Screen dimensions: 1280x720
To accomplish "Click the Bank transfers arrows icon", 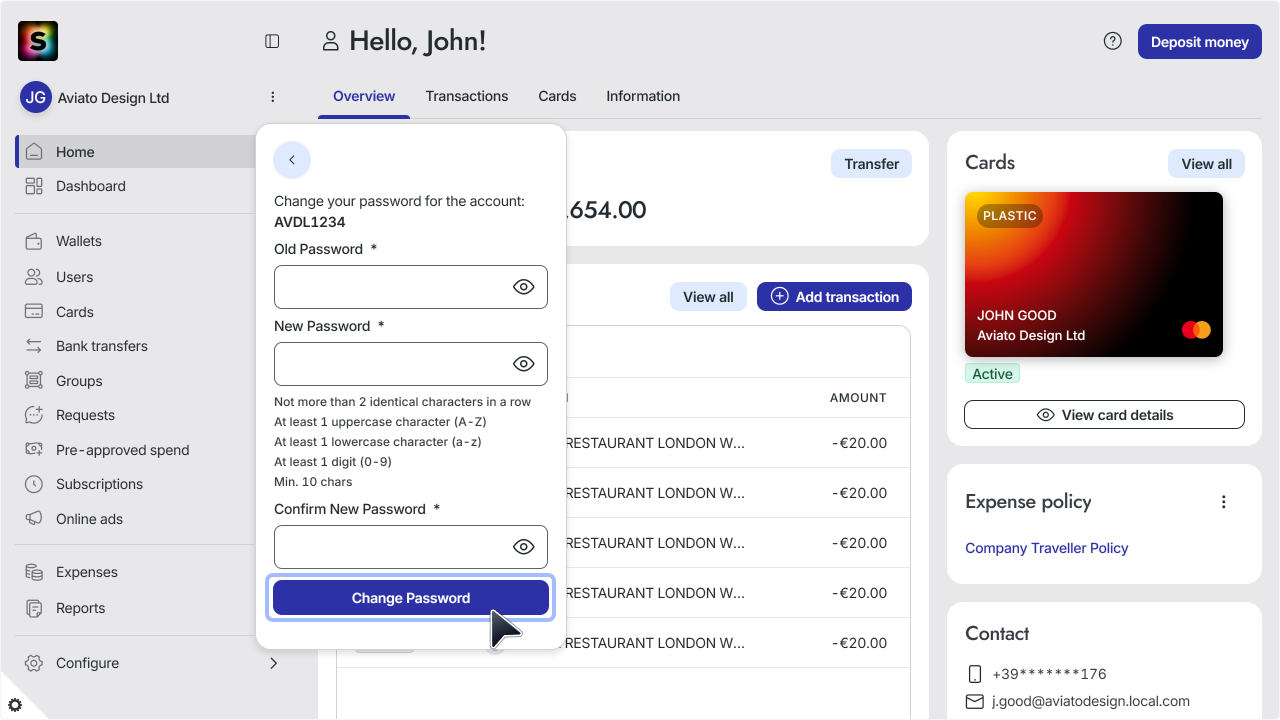I will [x=34, y=346].
